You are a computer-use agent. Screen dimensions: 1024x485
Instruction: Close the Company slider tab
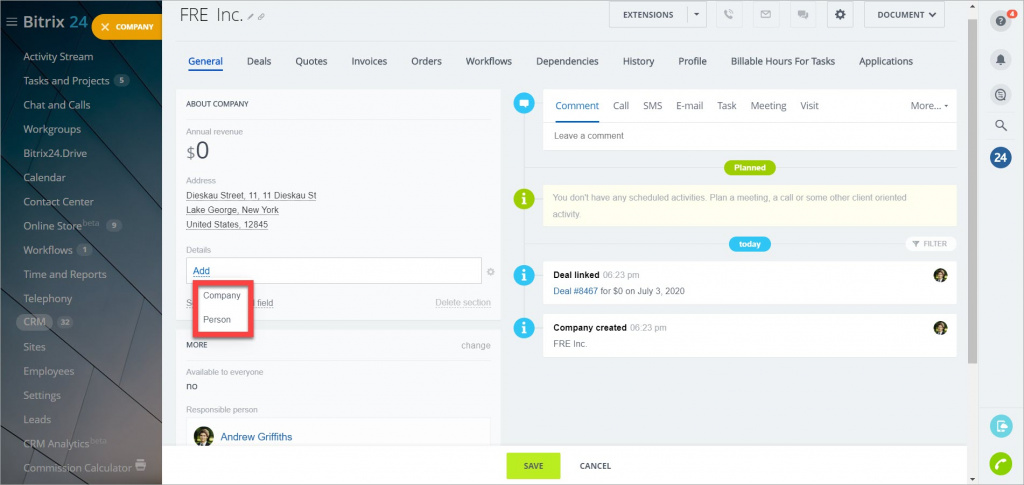105,27
